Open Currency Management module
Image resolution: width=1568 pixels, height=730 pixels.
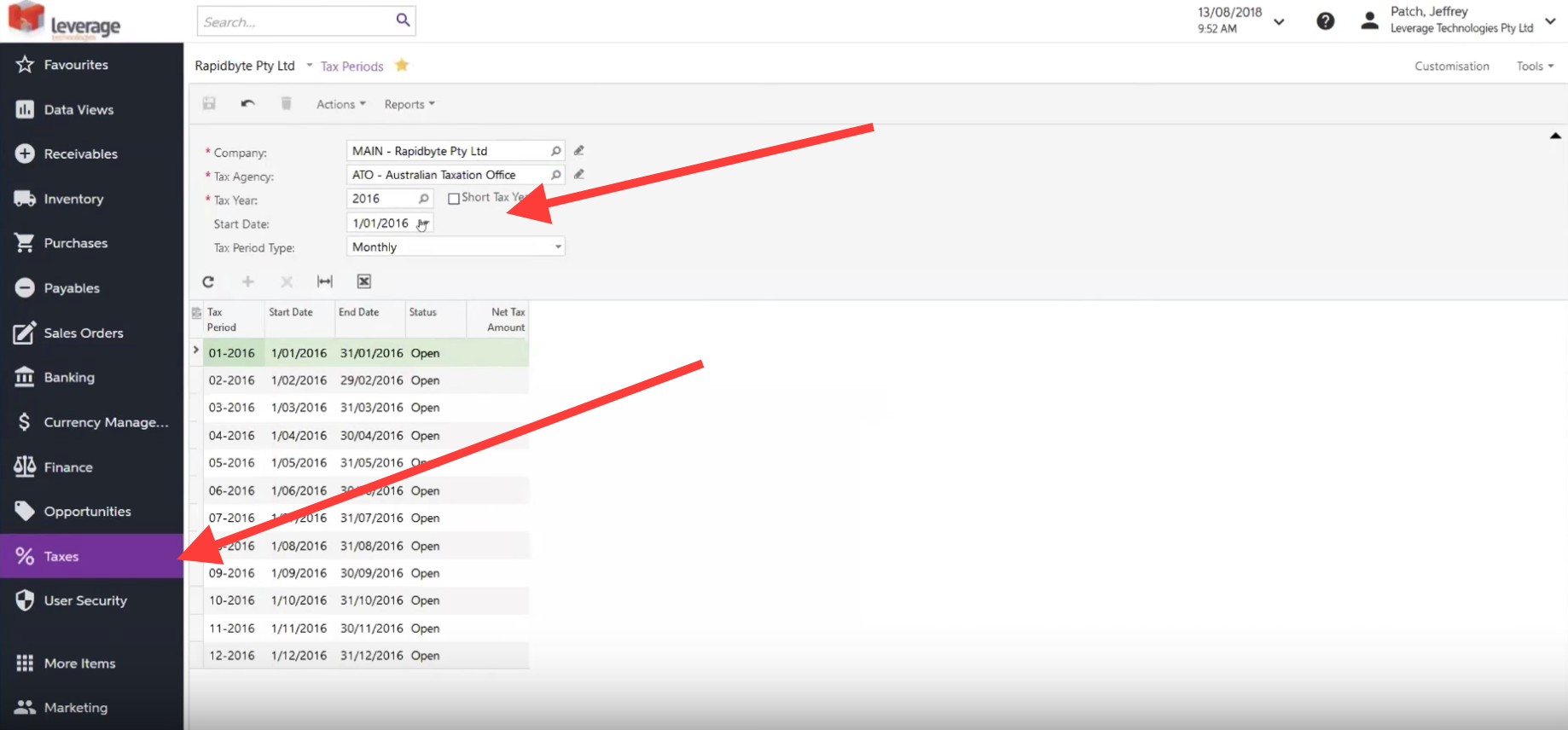[91, 422]
